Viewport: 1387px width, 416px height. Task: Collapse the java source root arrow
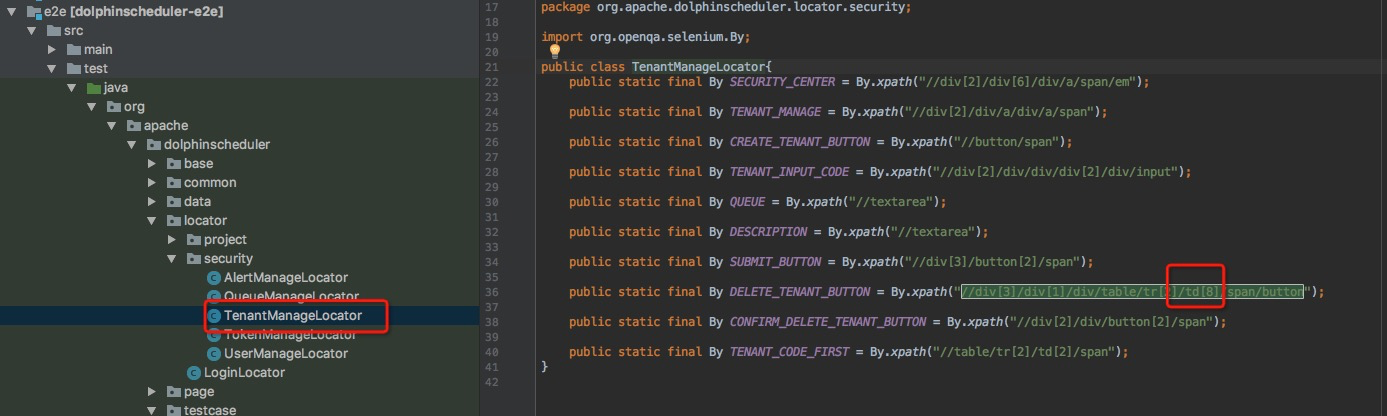click(73, 87)
